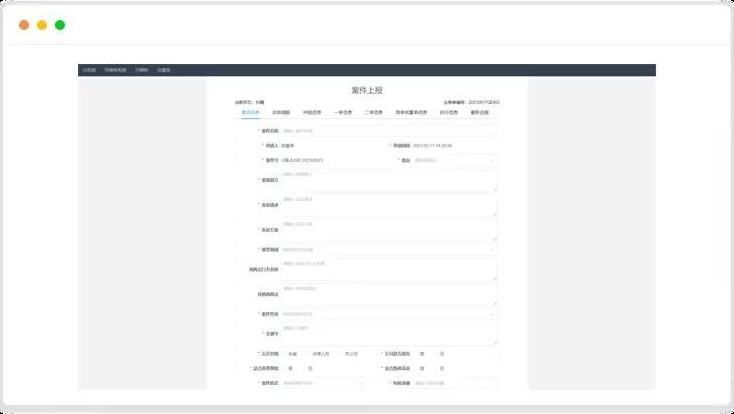Select 否 in the row below 公司是否原告

(x=440, y=369)
